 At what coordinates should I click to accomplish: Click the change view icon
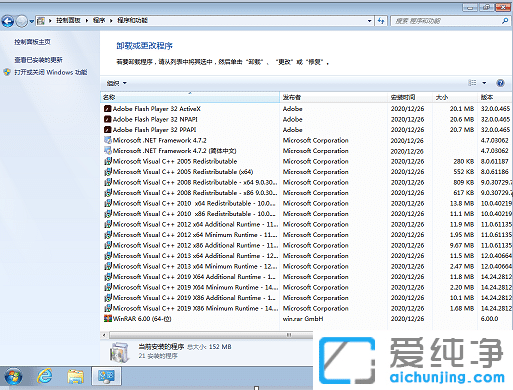pyautogui.click(x=472, y=83)
